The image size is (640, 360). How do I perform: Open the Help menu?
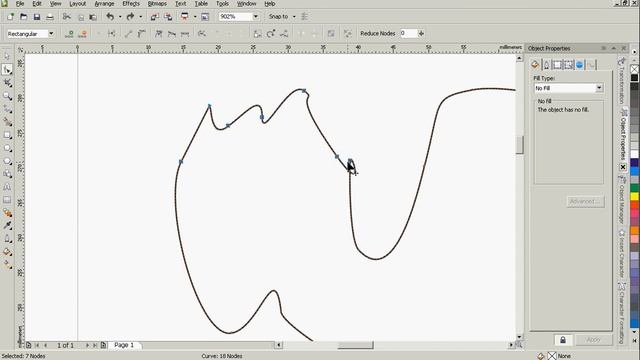269,4
